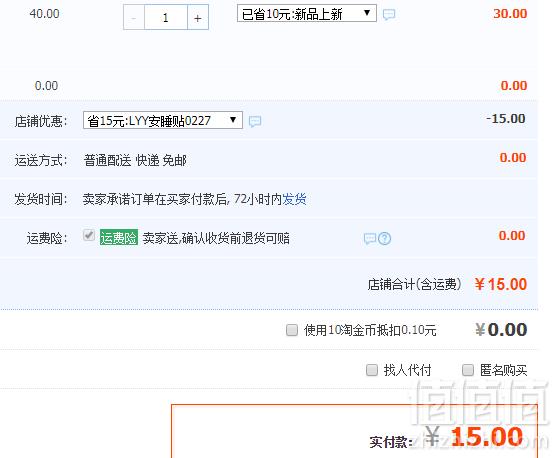Image resolution: width=558 pixels, height=458 pixels.
Task: Expand the 省15元:LYY安睡贴0227 store coupon dropdown
Action: pos(163,120)
